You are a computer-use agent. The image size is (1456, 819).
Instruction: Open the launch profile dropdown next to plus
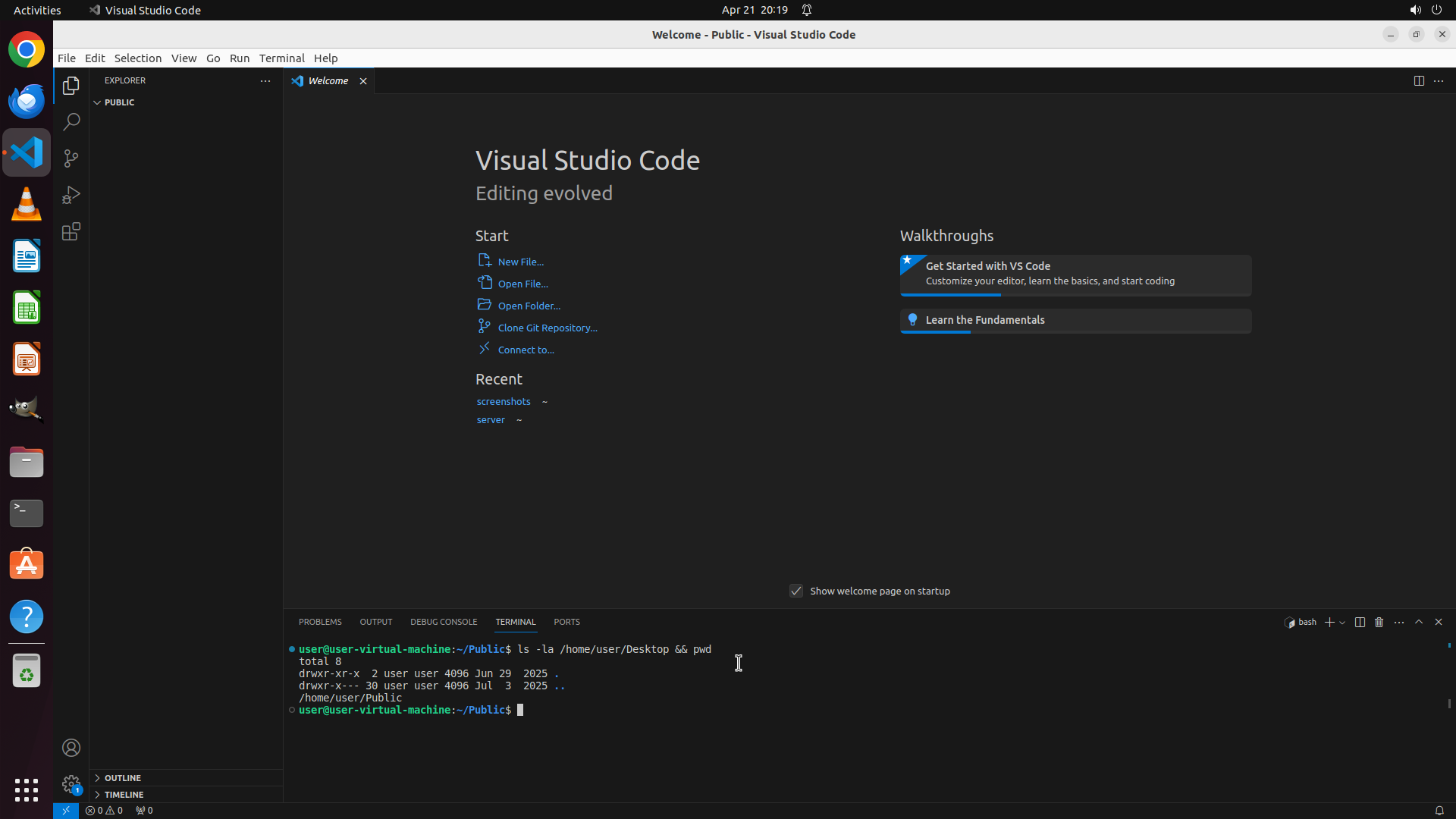tap(1343, 623)
